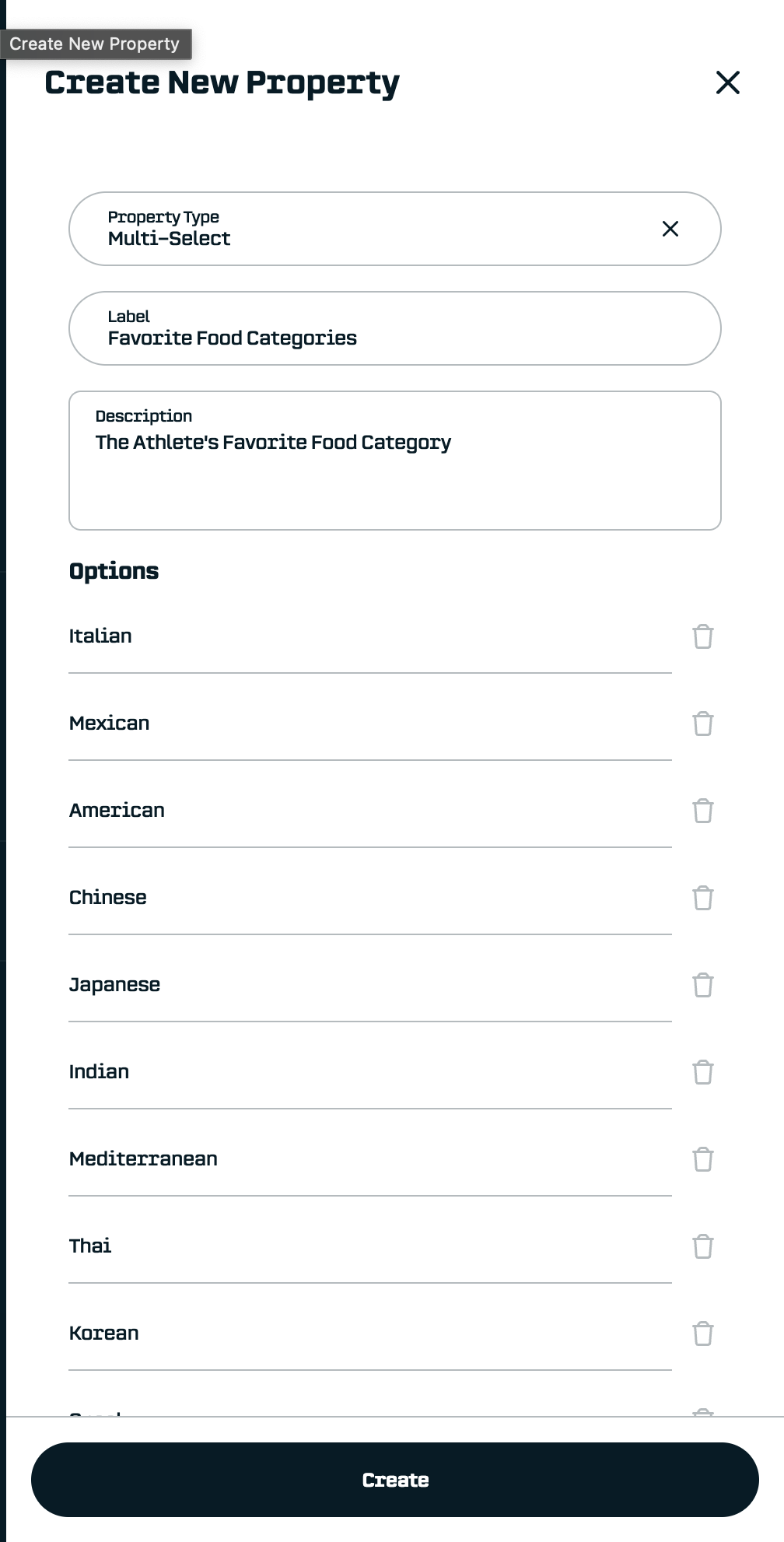The image size is (784, 1542).
Task: Select the Korean option field
Action: [369, 1333]
